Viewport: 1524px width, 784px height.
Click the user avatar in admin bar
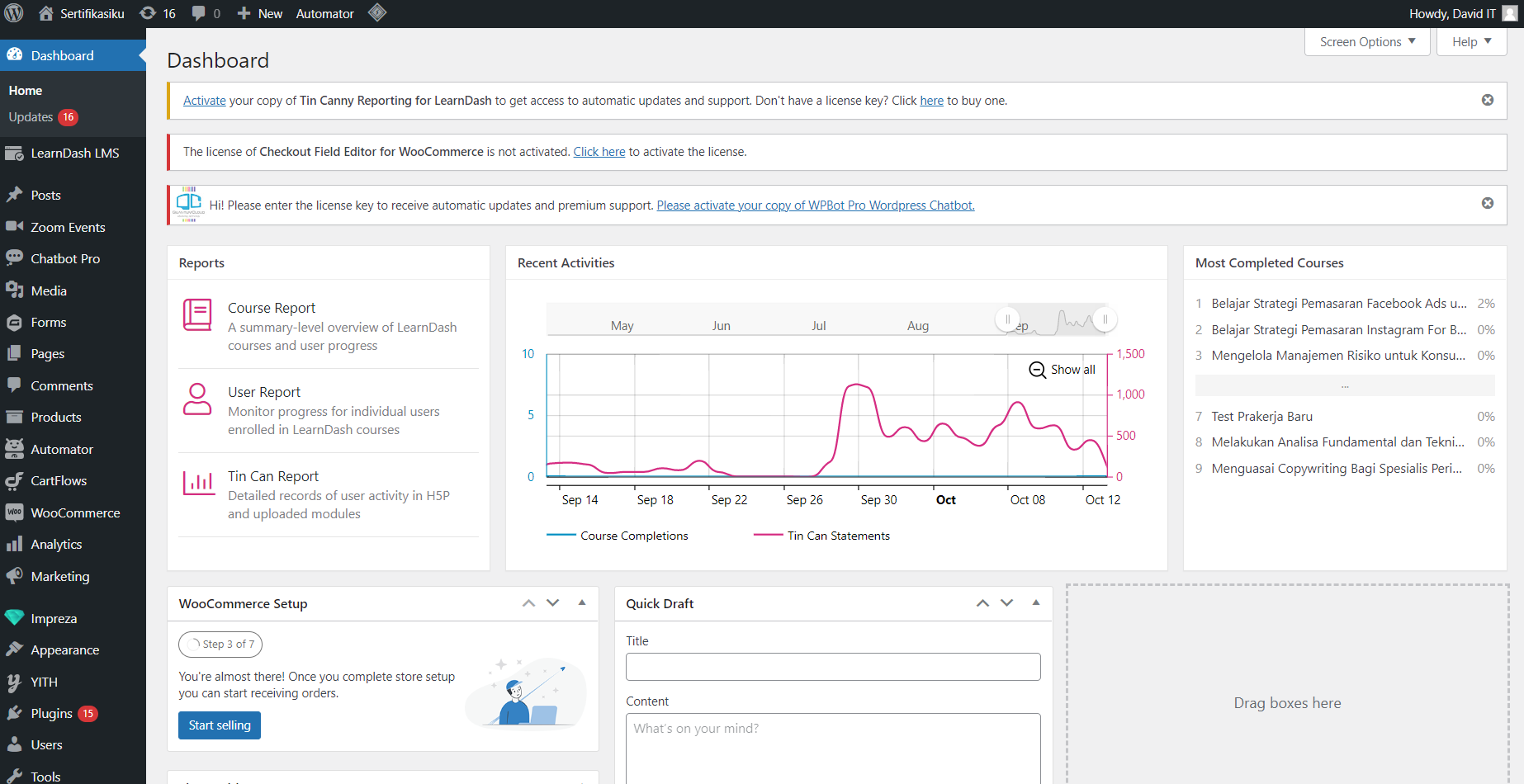click(1510, 13)
